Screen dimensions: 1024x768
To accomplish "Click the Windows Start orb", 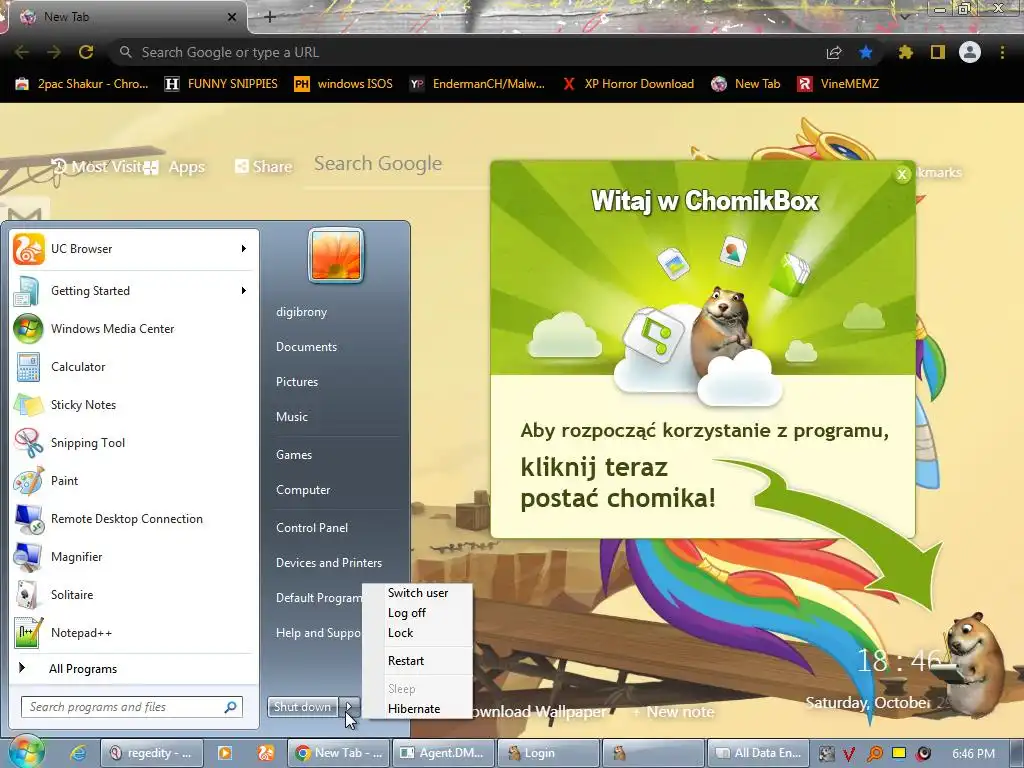I will pos(25,752).
